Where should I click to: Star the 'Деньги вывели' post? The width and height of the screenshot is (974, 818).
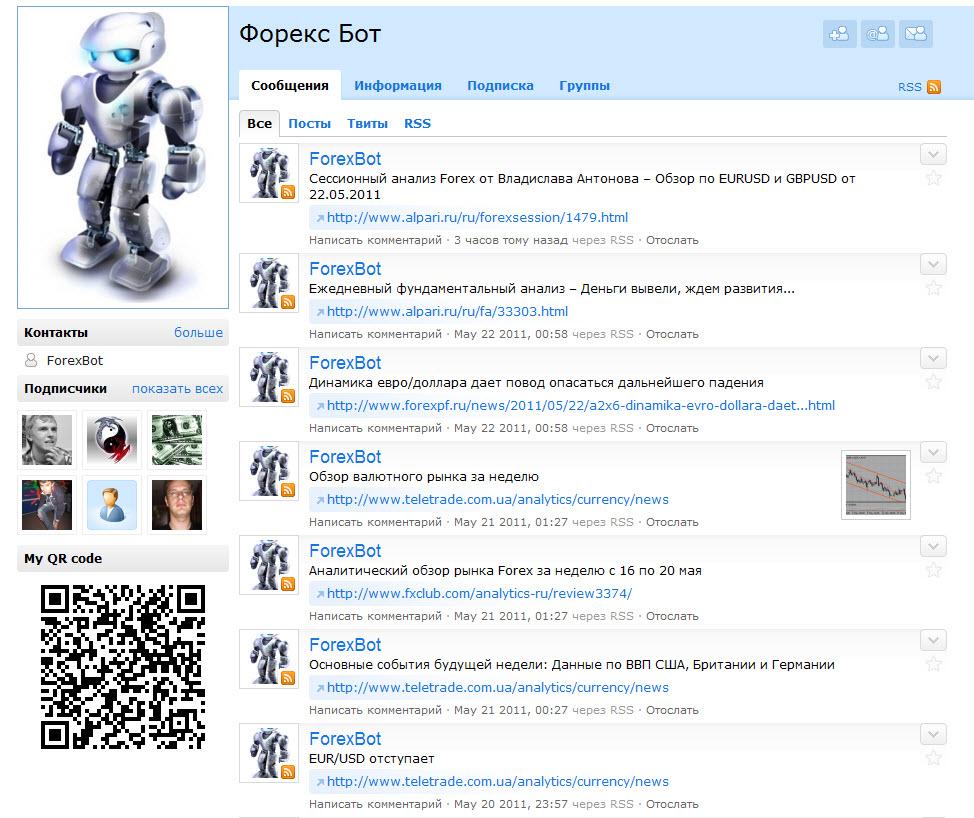coord(933,288)
